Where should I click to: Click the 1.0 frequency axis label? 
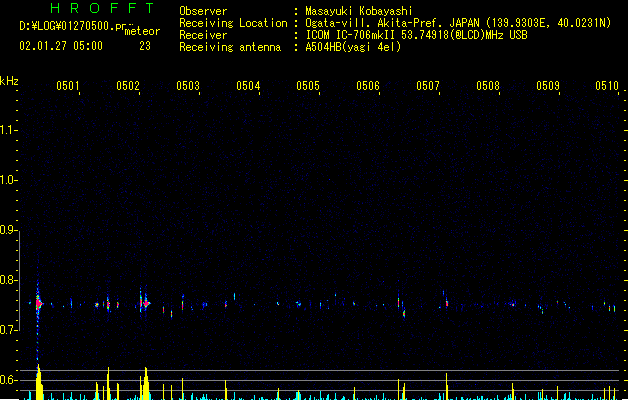tap(7, 179)
